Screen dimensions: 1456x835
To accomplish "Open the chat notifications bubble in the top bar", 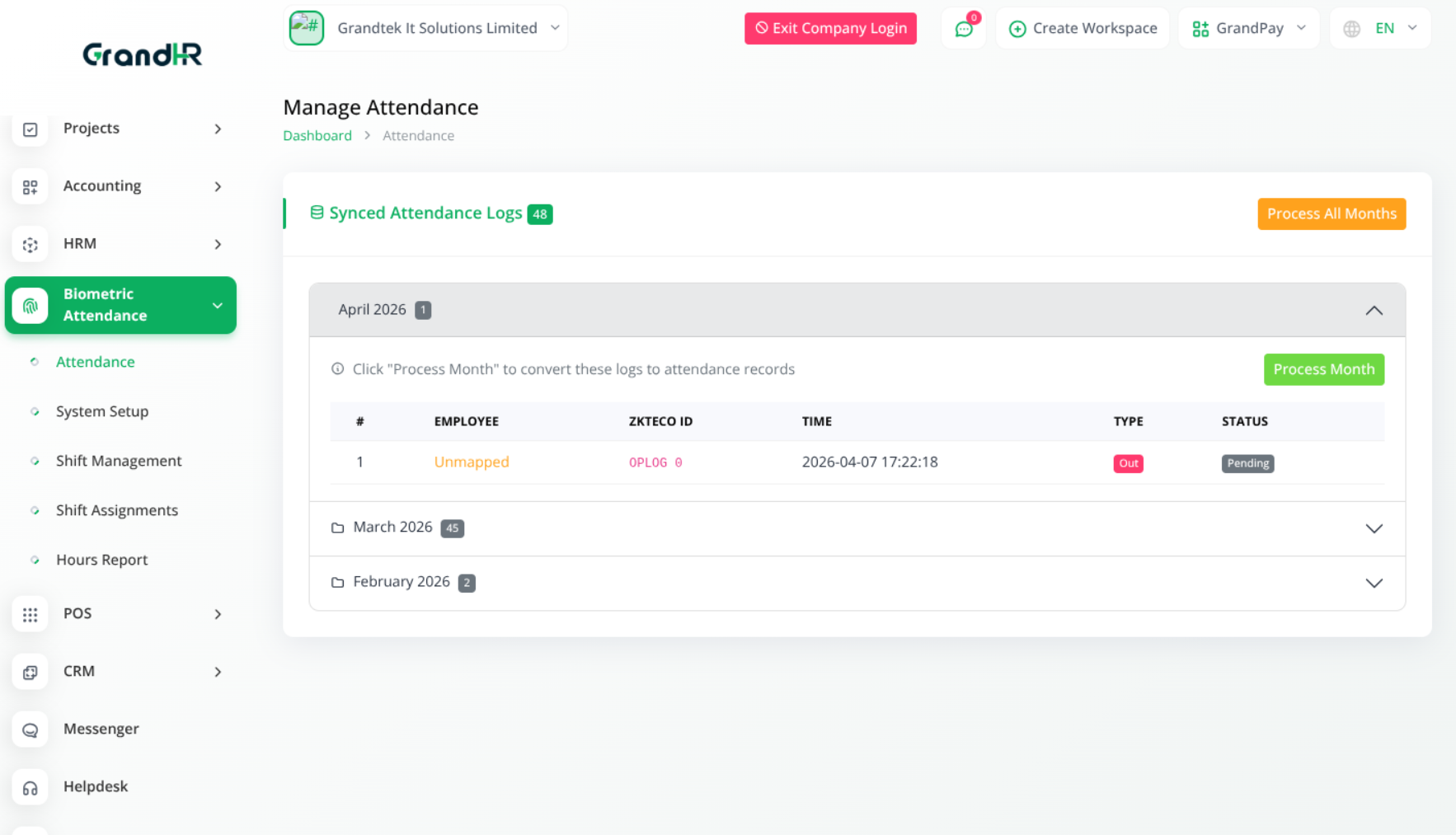I will pyautogui.click(x=963, y=27).
